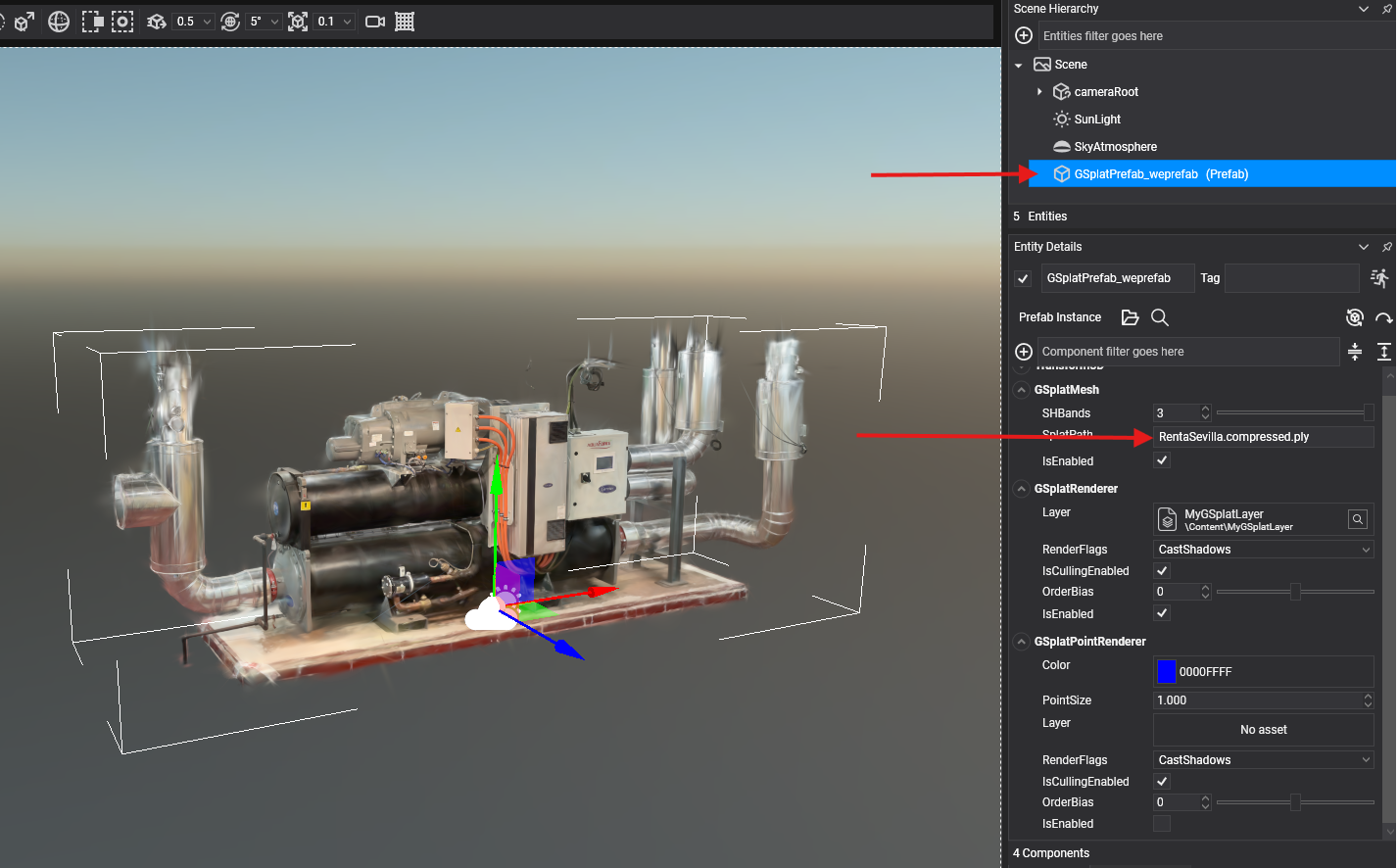The height and width of the screenshot is (868, 1398).
Task: Select SkyAtmosphere entity in hierarchy
Action: (1115, 147)
